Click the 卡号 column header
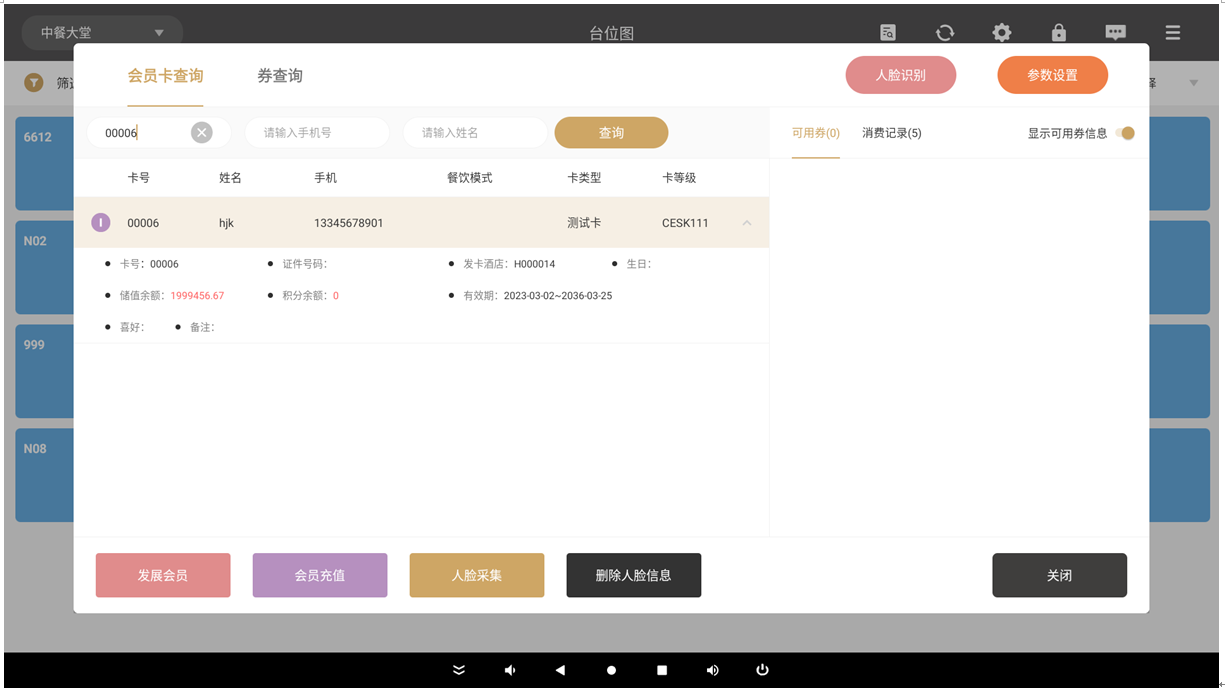The width and height of the screenshot is (1225, 688). (139, 178)
